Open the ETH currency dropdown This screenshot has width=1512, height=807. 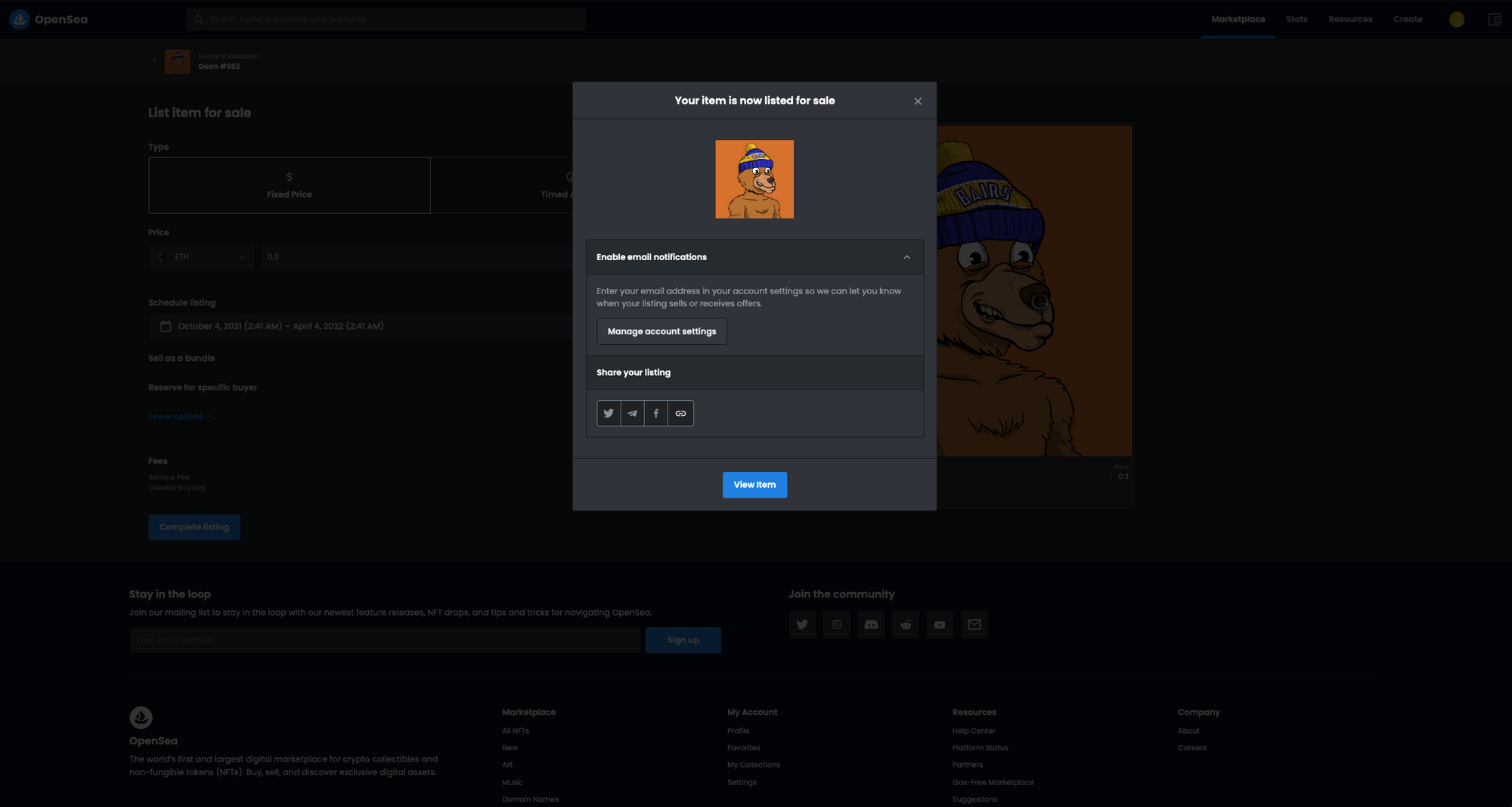point(202,256)
